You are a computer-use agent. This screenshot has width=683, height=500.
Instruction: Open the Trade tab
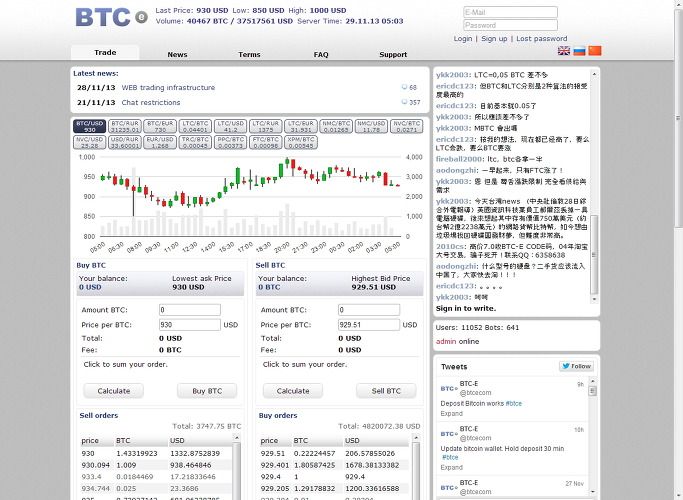click(105, 52)
